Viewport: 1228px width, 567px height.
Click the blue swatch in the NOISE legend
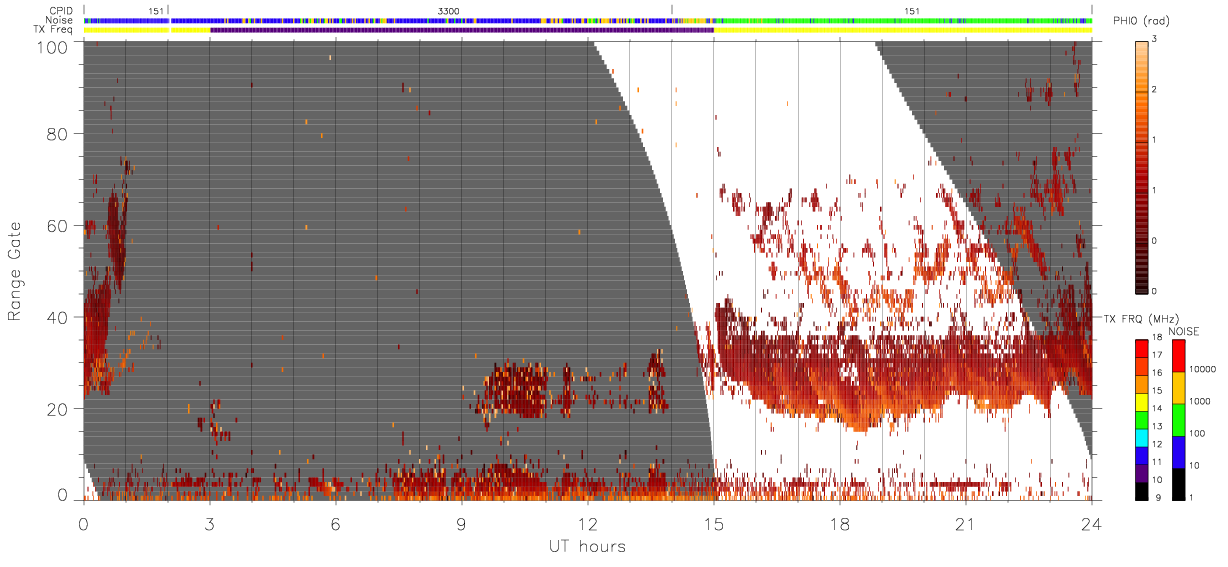coord(1179,452)
